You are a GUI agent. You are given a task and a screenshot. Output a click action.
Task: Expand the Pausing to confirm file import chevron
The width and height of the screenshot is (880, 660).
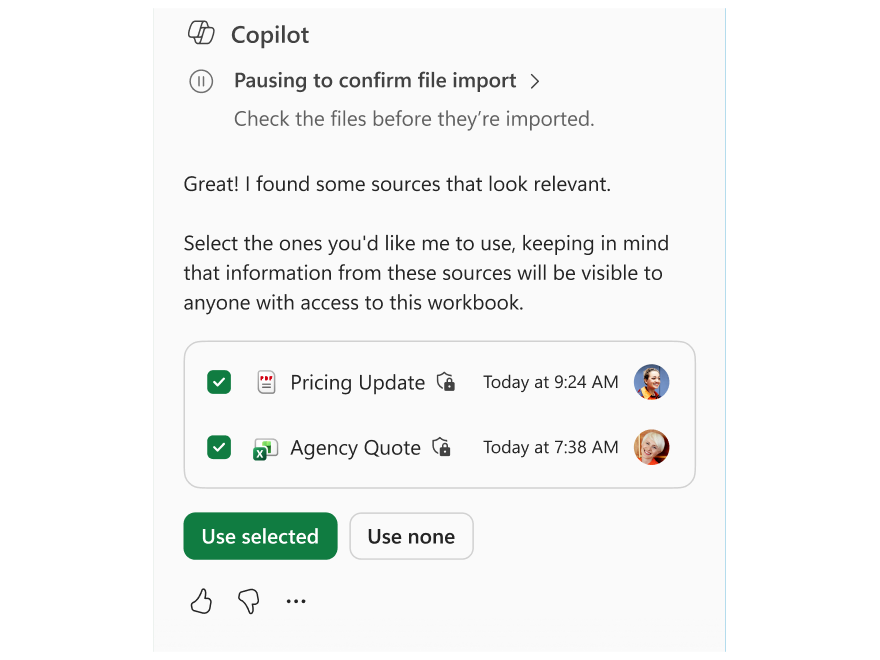(x=536, y=81)
